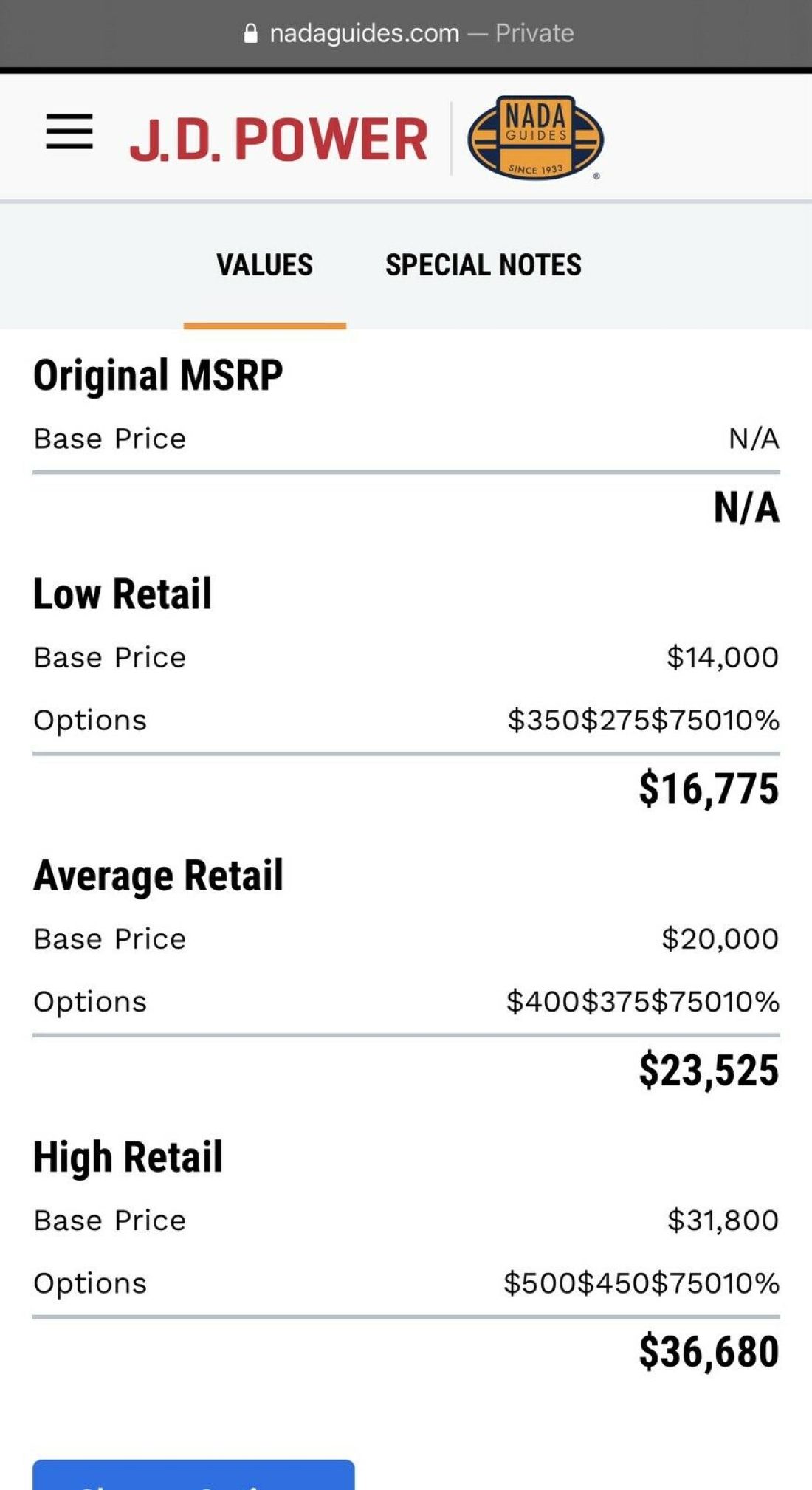The image size is (812, 1490).
Task: Switch to the Values tab
Action: pyautogui.click(x=264, y=265)
